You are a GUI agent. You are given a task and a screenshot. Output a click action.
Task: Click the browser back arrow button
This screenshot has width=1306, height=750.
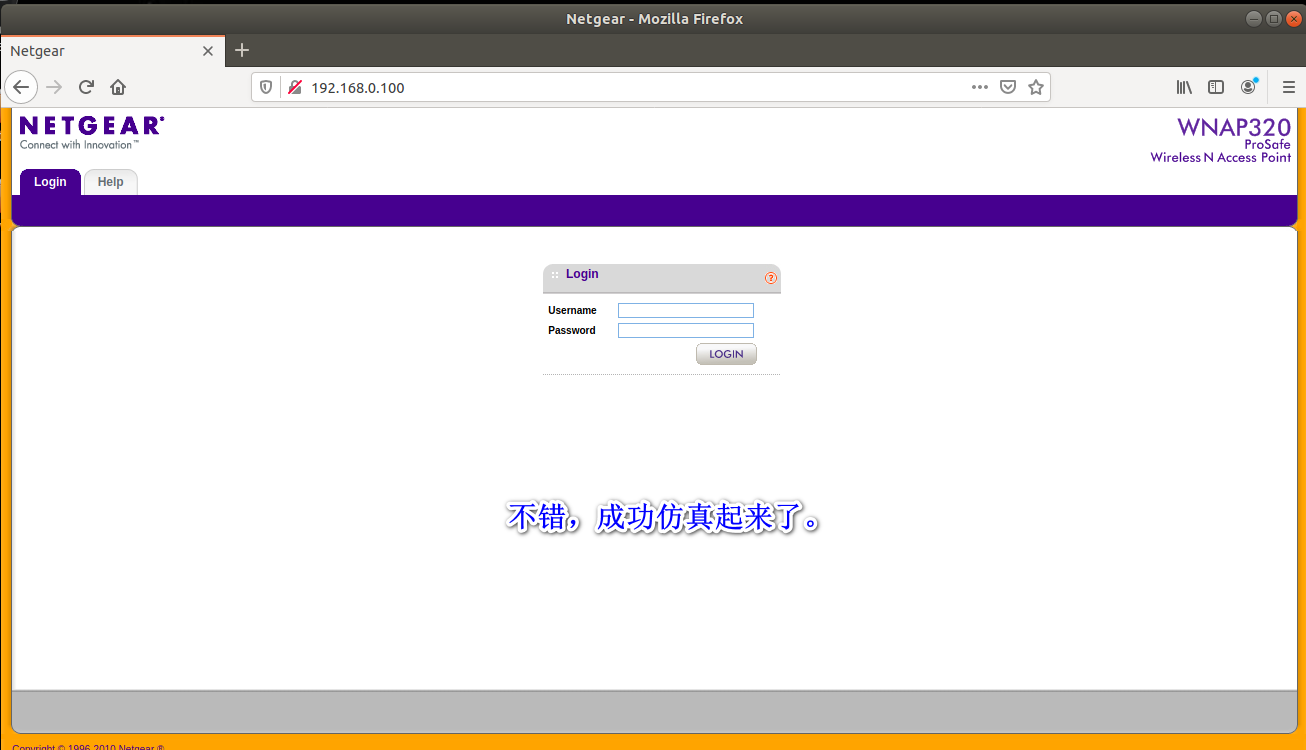[21, 87]
